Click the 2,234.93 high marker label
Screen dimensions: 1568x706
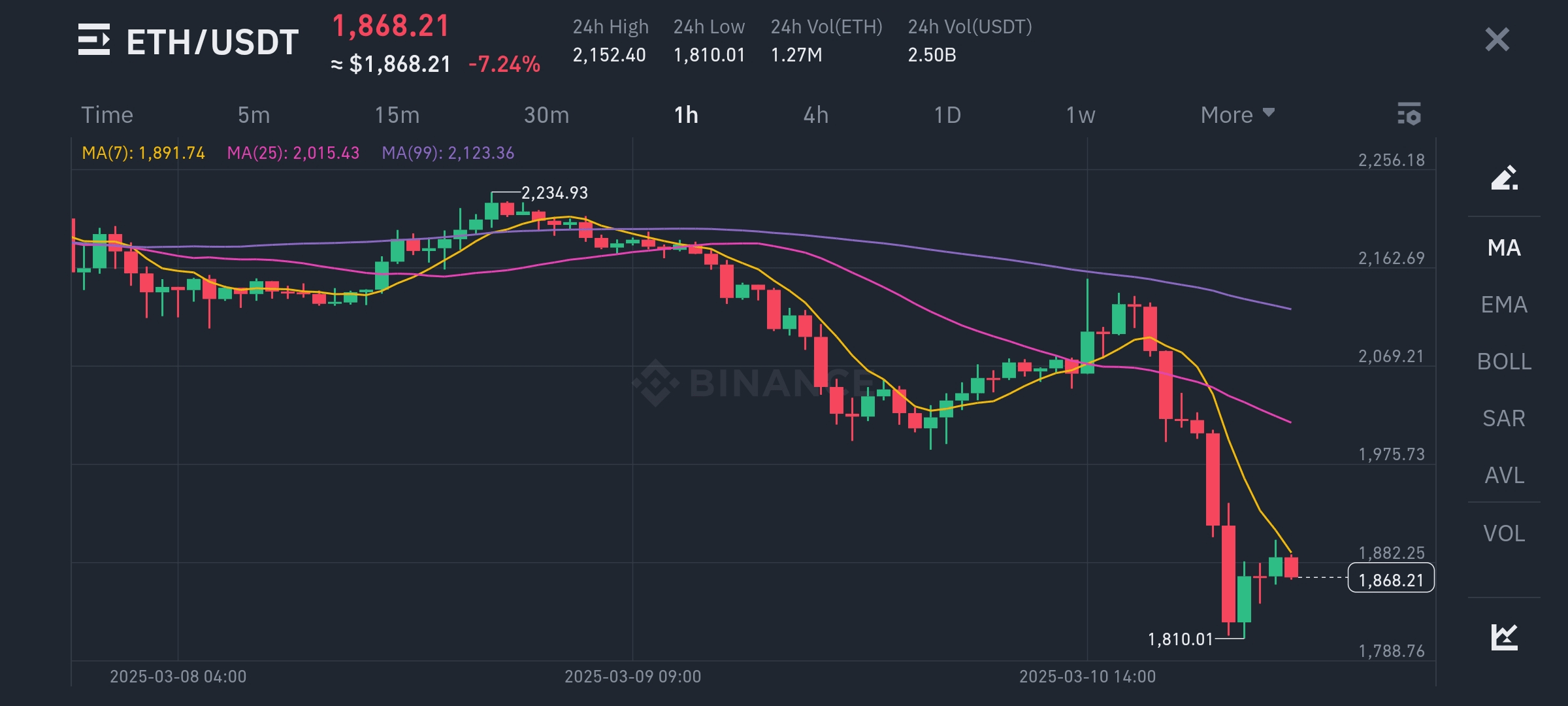coord(554,193)
